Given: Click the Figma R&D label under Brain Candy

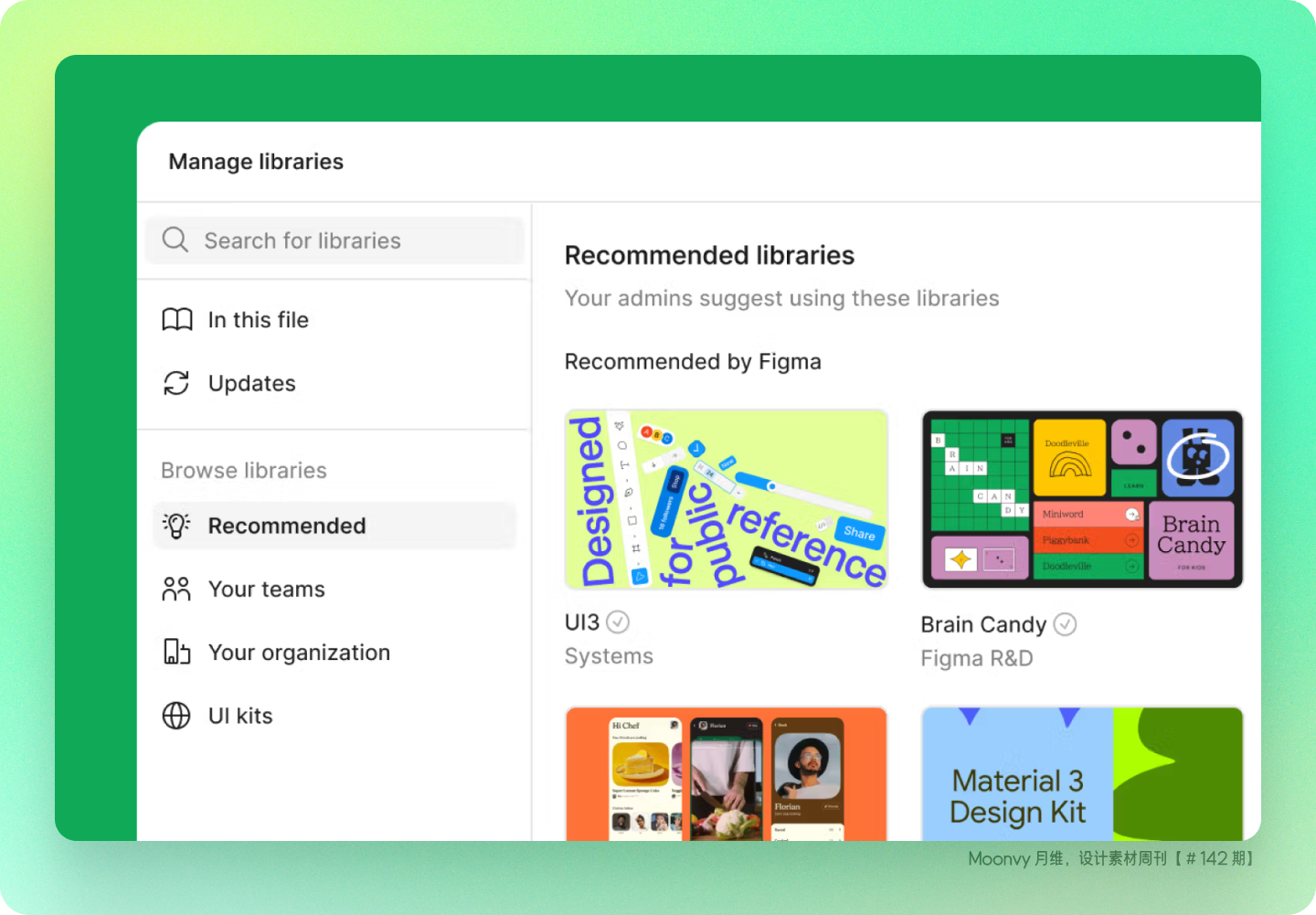Looking at the screenshot, I should click(x=977, y=658).
